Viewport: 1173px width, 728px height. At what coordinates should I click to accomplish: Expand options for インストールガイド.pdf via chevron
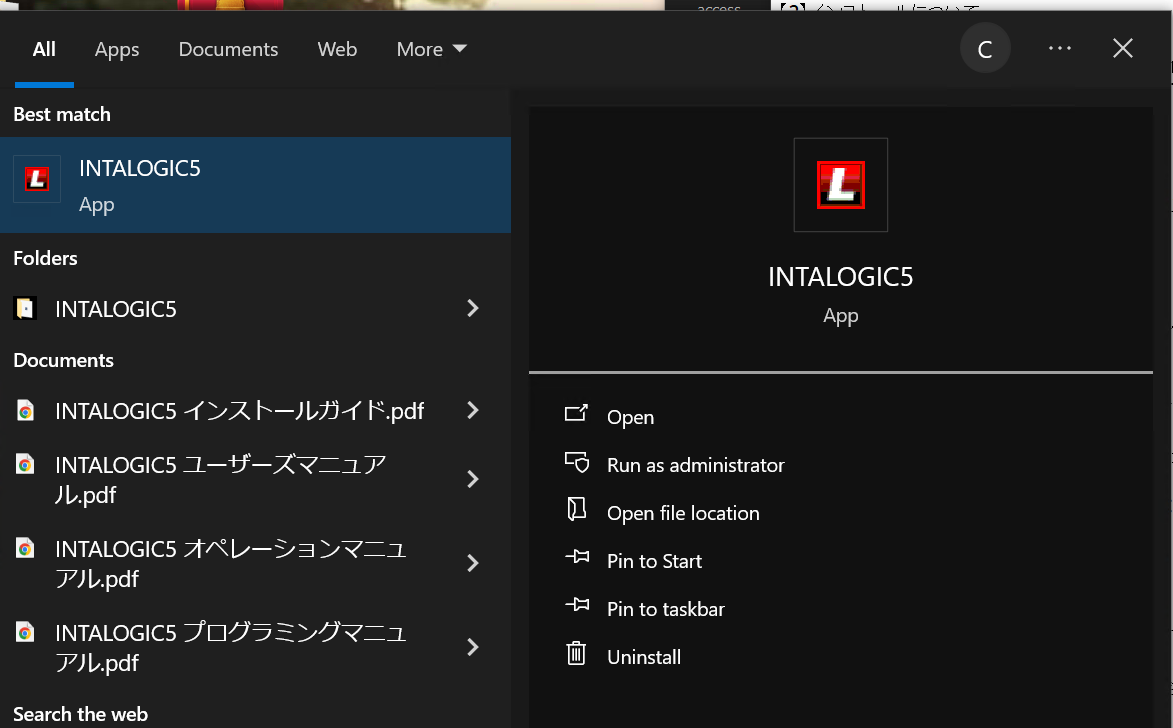click(473, 411)
